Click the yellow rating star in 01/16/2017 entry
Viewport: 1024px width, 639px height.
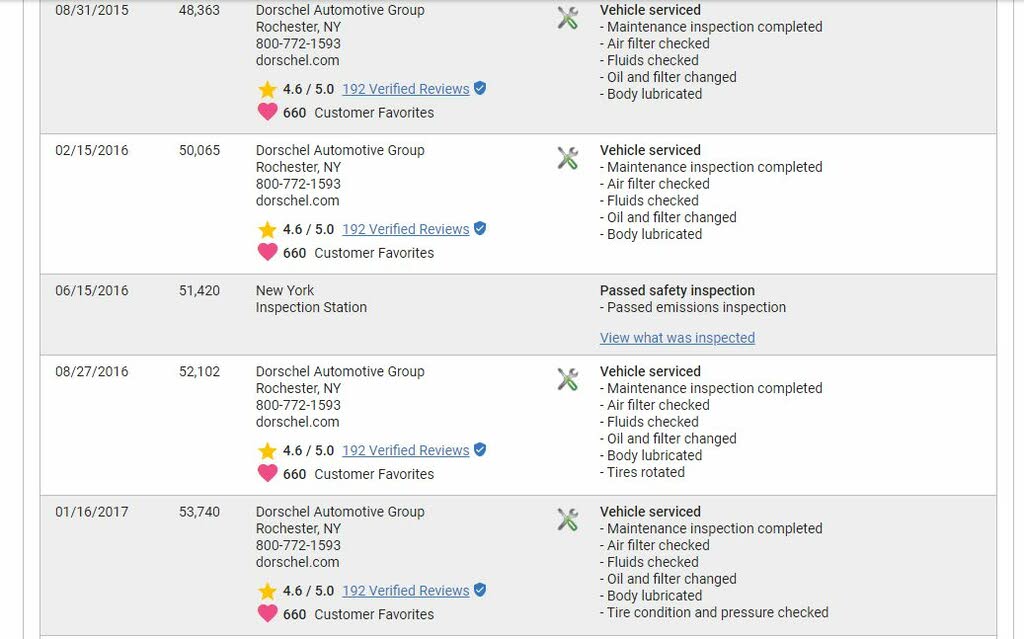(x=267, y=591)
